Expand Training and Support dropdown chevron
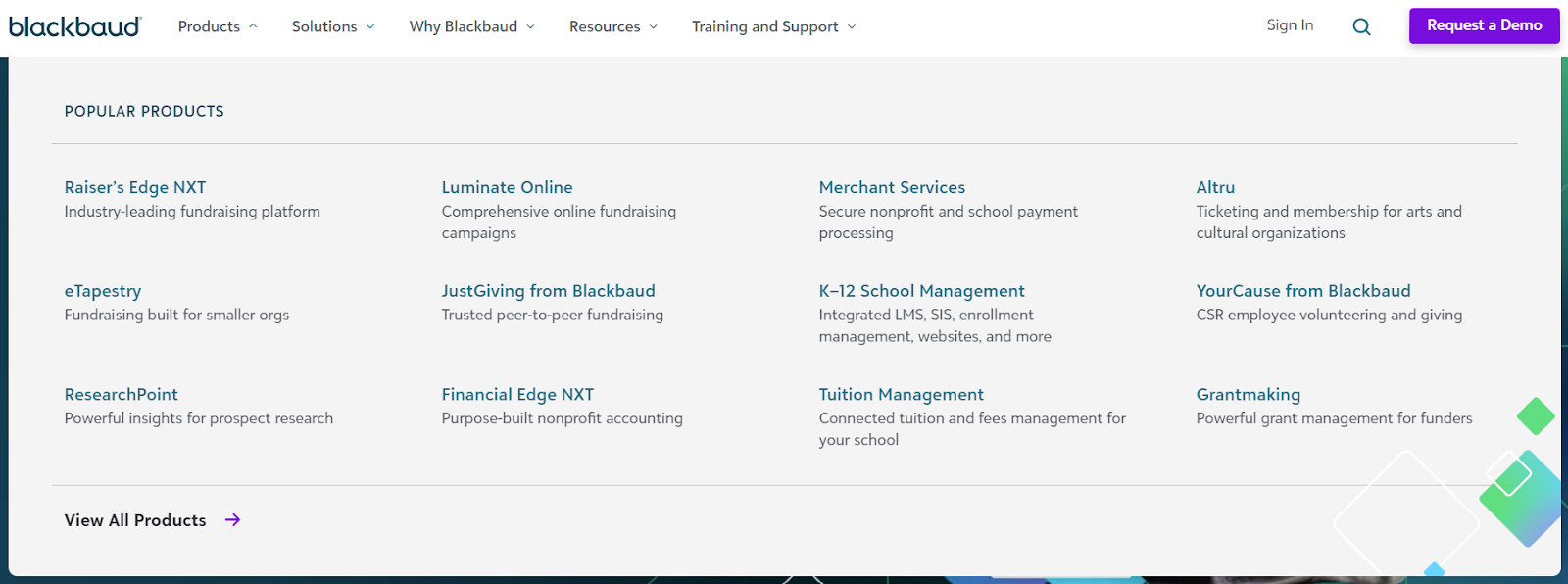This screenshot has height=584, width=1568. click(x=852, y=27)
